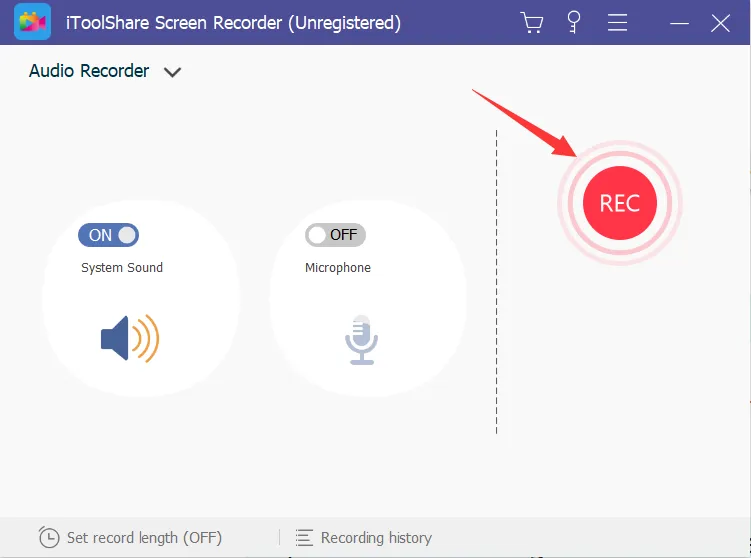Click the Microphone label
This screenshot has width=751, height=558.
pyautogui.click(x=338, y=267)
